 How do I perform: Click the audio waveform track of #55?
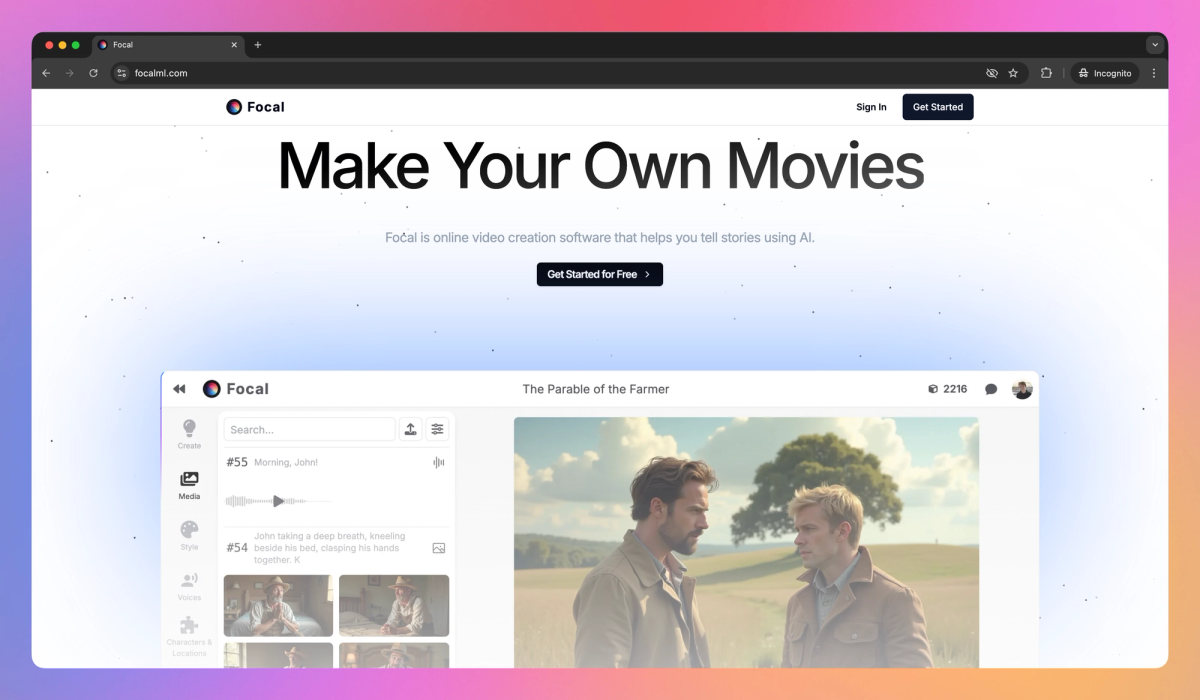(279, 501)
